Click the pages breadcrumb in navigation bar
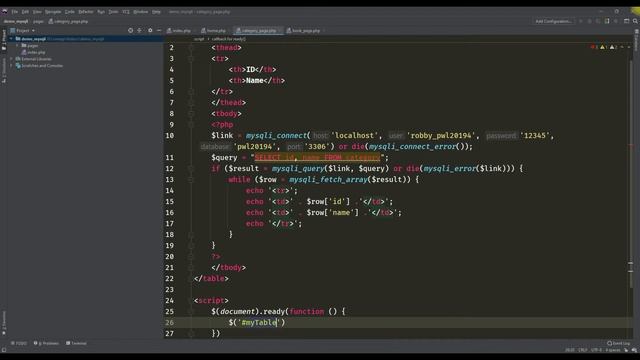The image size is (640, 360). [x=38, y=21]
